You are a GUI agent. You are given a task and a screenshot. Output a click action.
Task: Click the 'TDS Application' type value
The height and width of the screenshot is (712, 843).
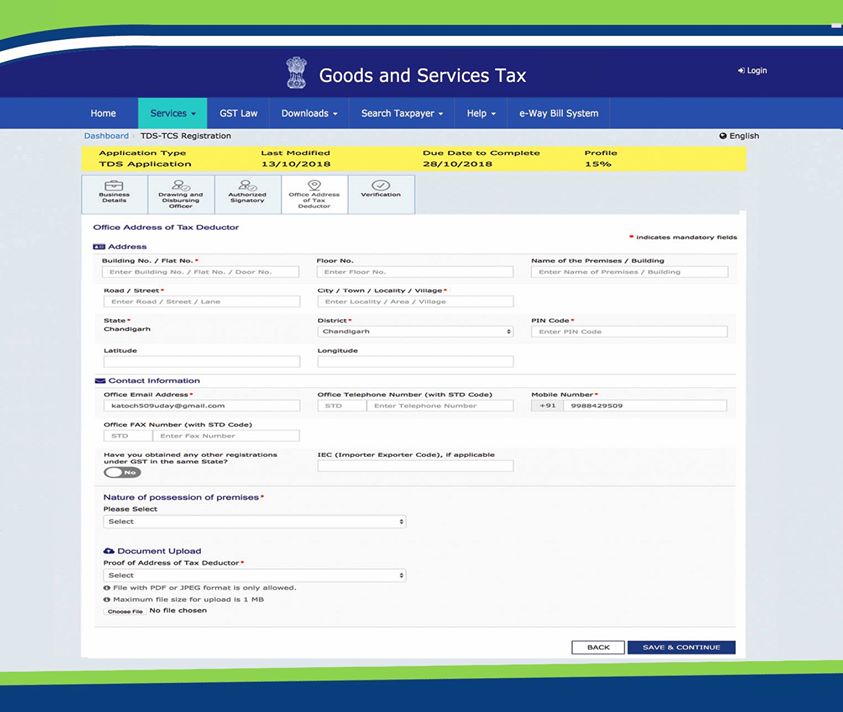click(145, 164)
